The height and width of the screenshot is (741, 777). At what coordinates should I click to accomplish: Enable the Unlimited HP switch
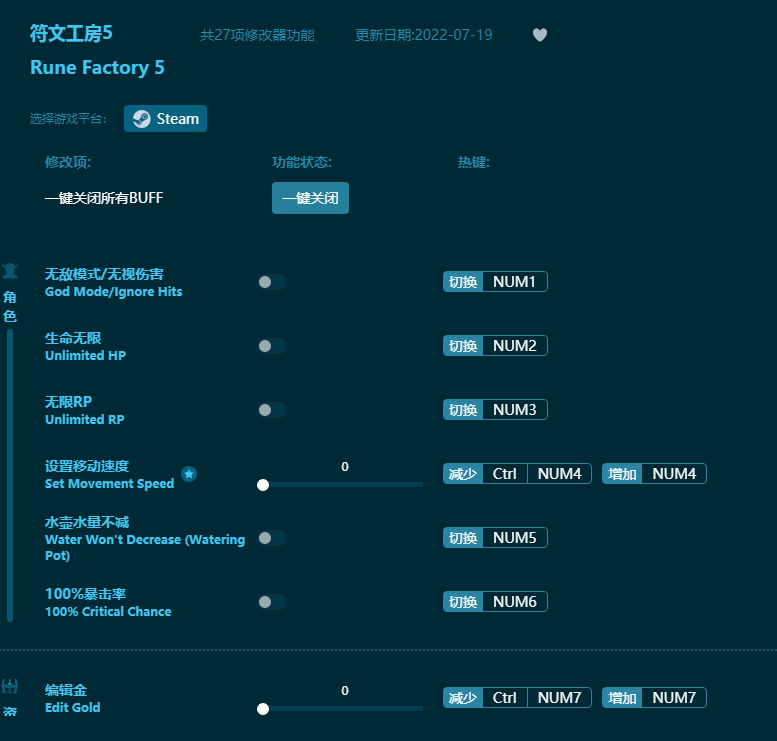click(x=272, y=346)
